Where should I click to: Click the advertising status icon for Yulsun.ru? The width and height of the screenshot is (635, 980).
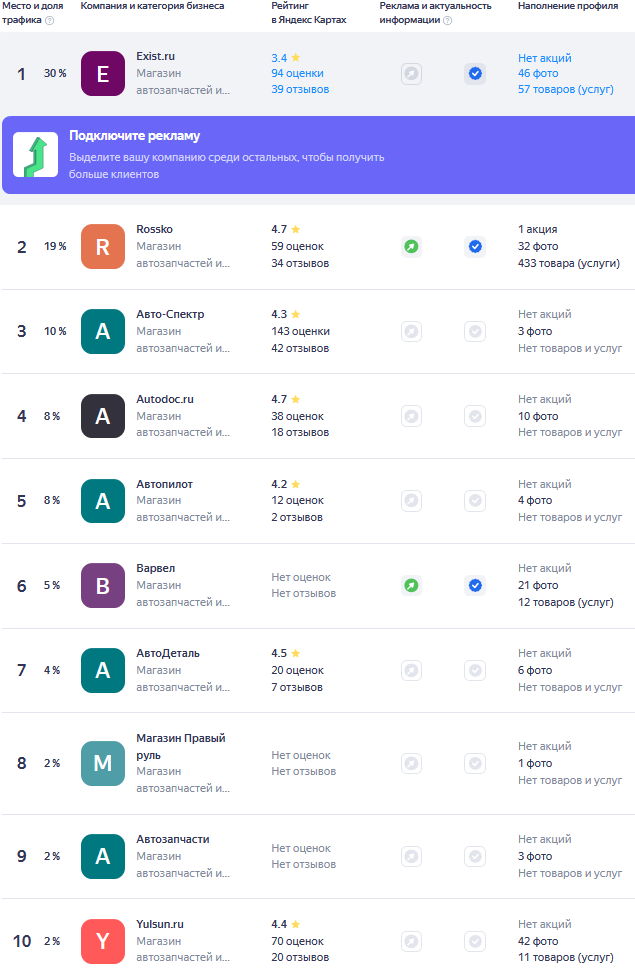(x=411, y=941)
